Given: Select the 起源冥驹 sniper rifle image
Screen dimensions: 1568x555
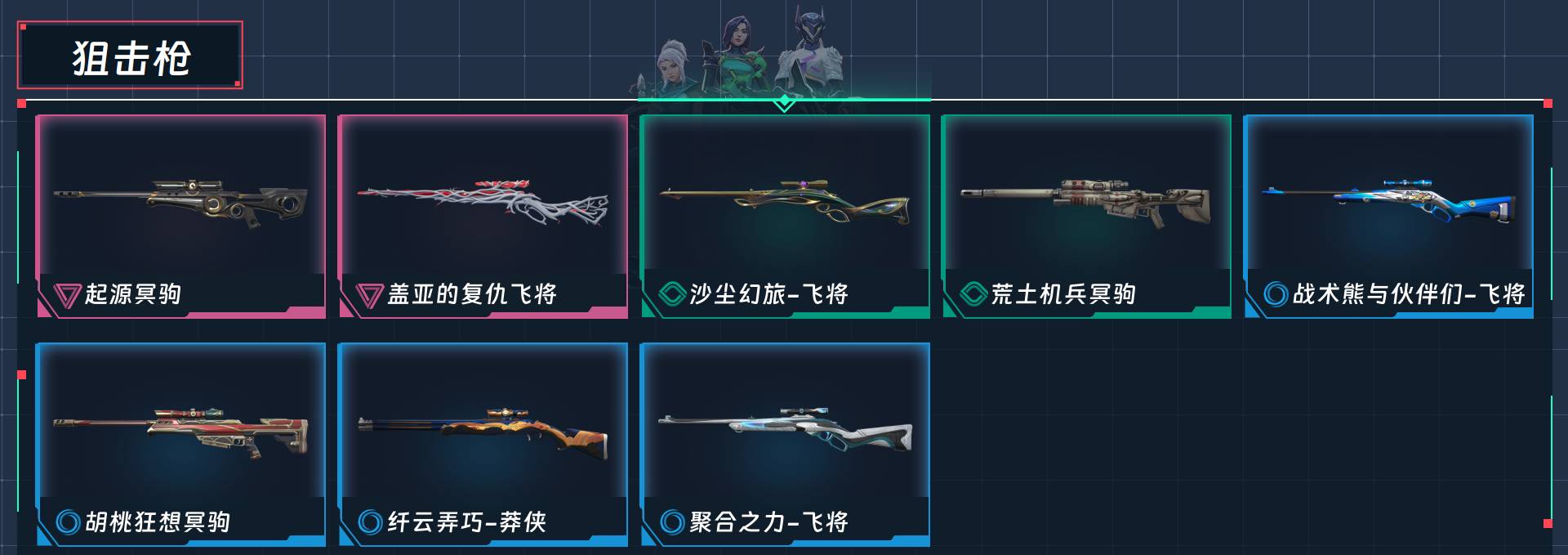Looking at the screenshot, I should [180, 201].
